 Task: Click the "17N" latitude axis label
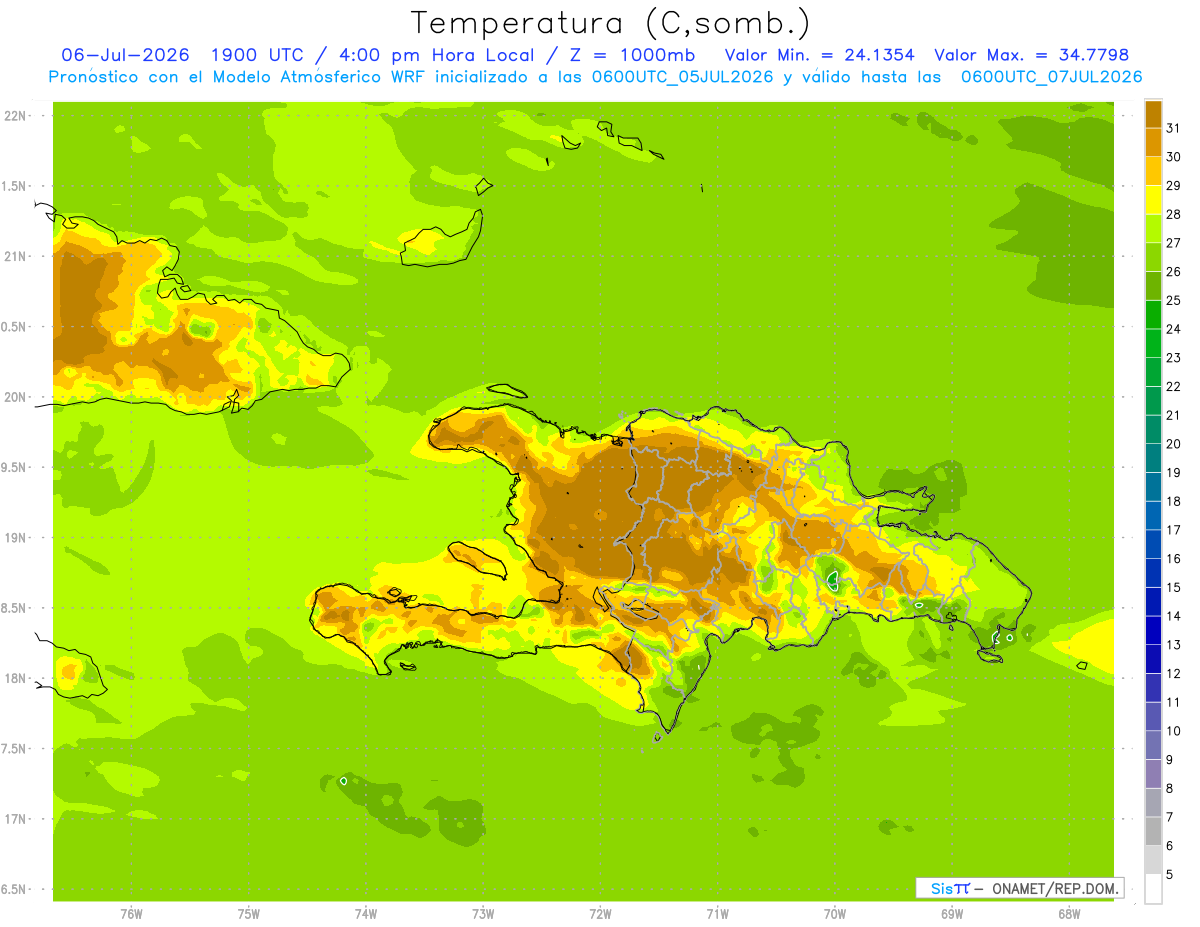pos(16,820)
